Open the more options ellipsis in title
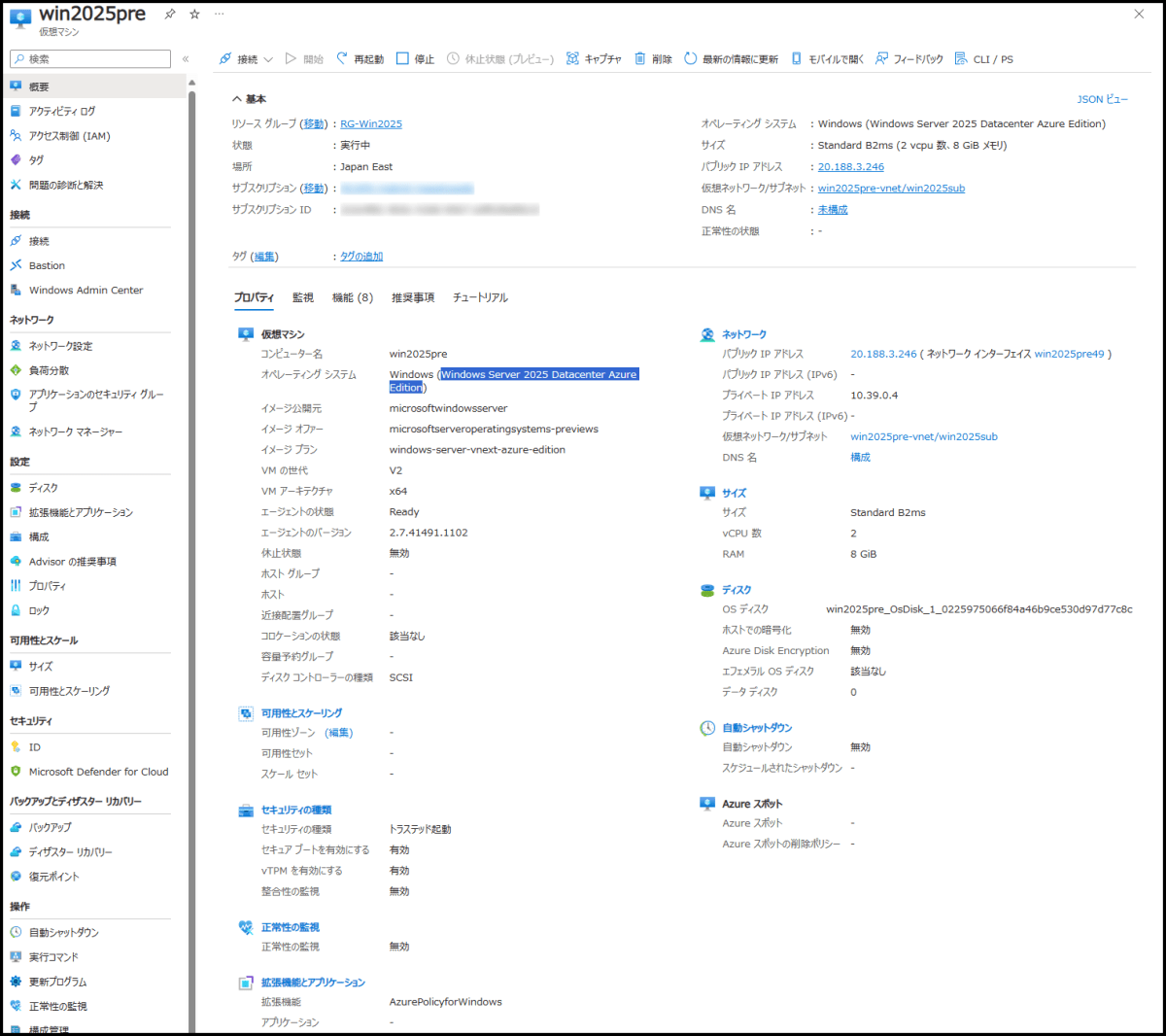 [x=220, y=15]
